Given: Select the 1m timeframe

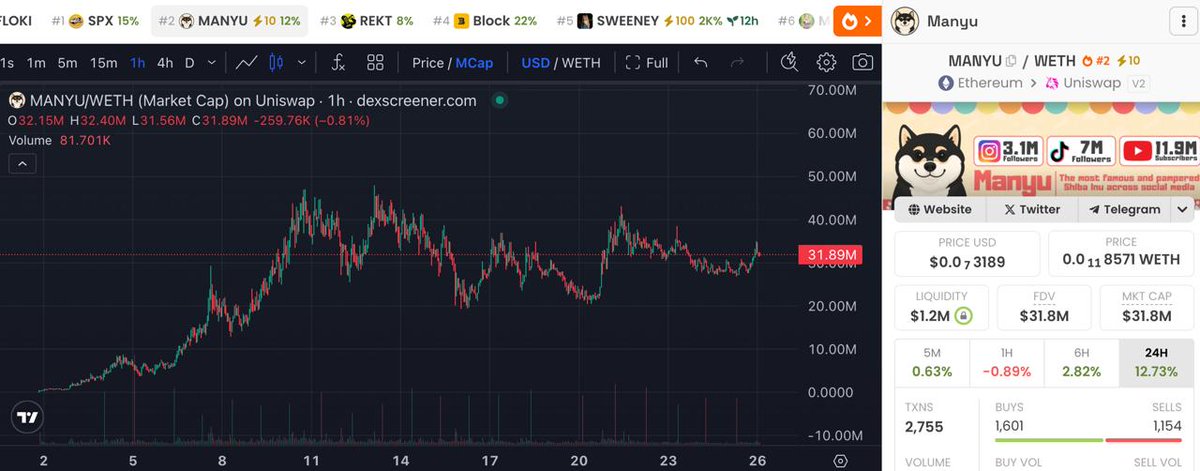Looking at the screenshot, I should pos(36,62).
